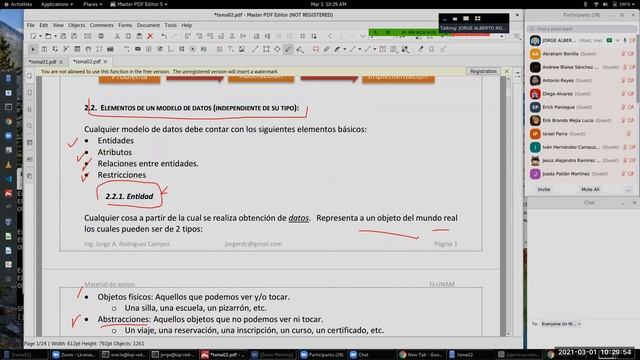The image size is (640, 360).
Task: Click the Invite button in Participants
Action: (x=544, y=189)
